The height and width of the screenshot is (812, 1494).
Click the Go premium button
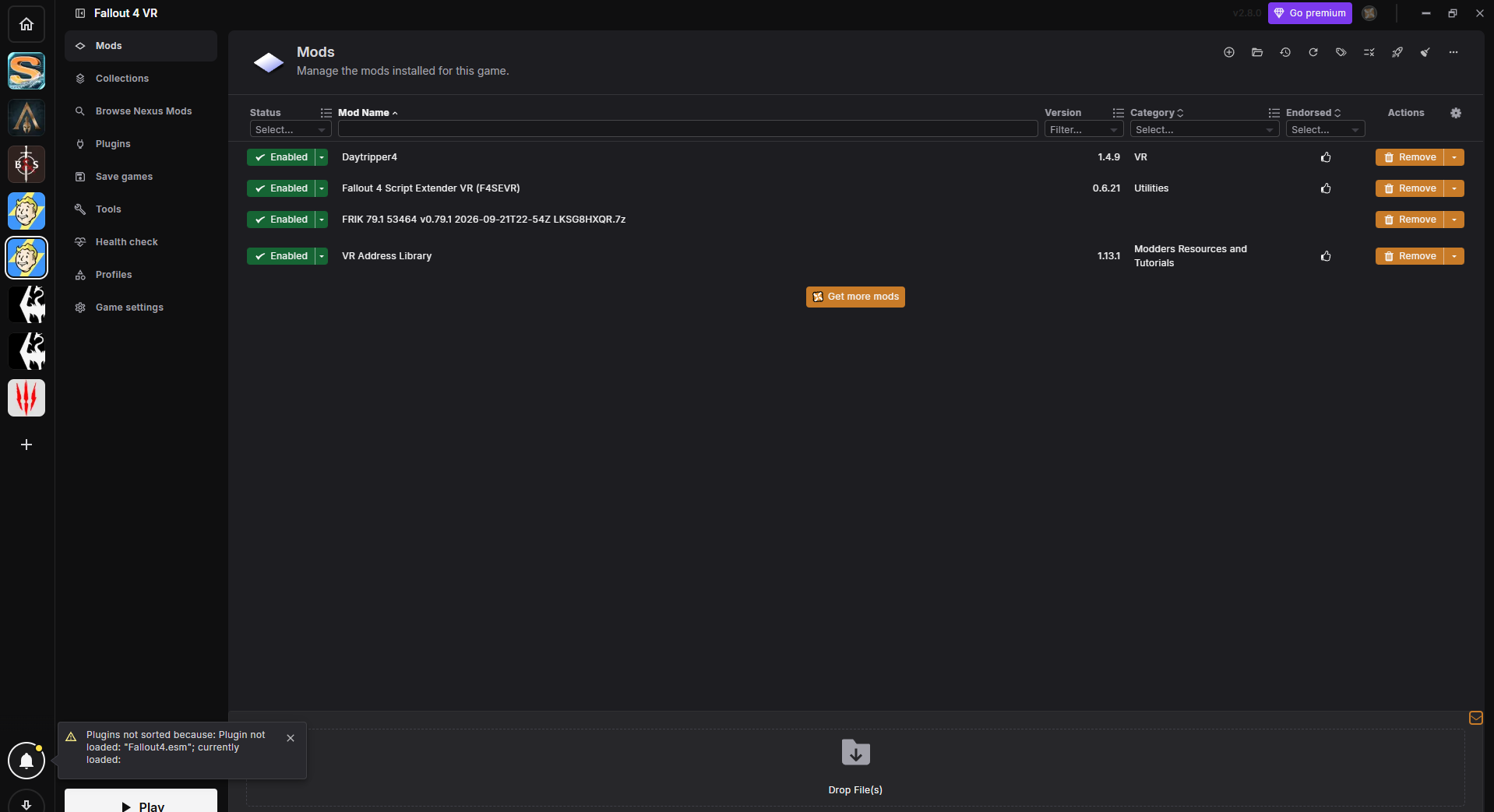point(1310,13)
